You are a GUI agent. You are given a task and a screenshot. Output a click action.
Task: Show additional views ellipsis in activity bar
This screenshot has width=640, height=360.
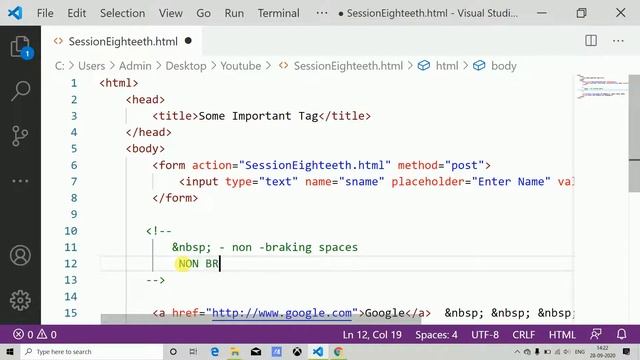[20, 180]
